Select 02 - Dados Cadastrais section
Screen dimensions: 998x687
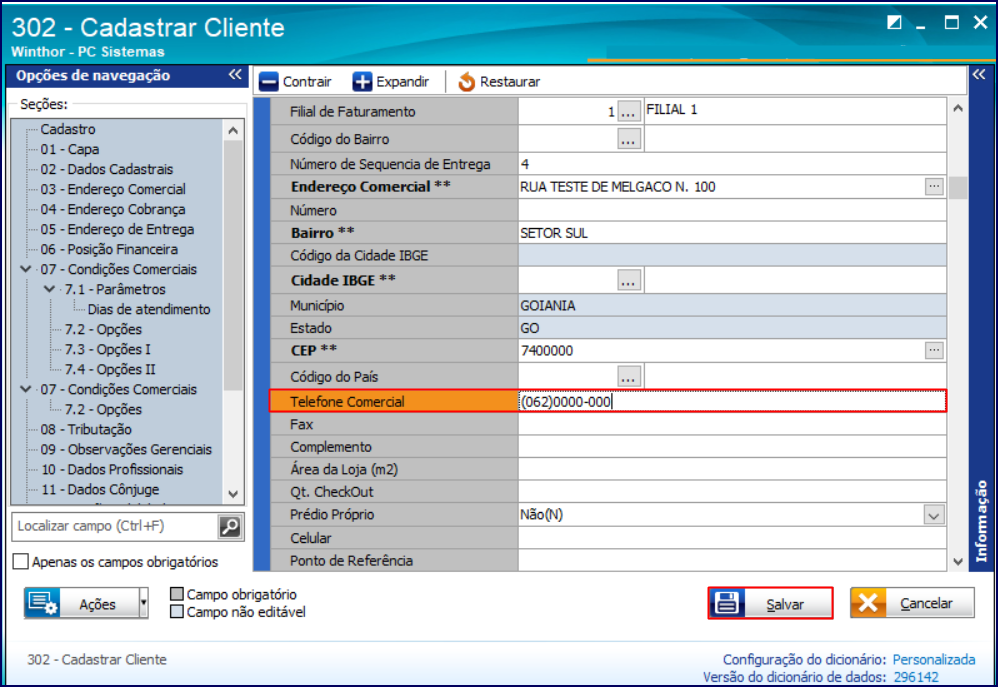pos(106,169)
